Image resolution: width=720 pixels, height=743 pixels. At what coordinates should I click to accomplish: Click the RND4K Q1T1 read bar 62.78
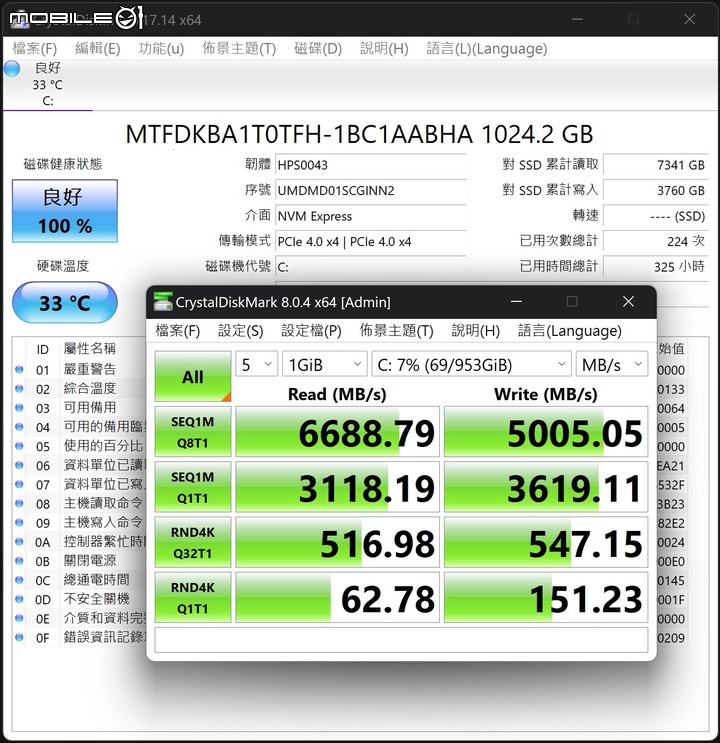click(x=337, y=598)
